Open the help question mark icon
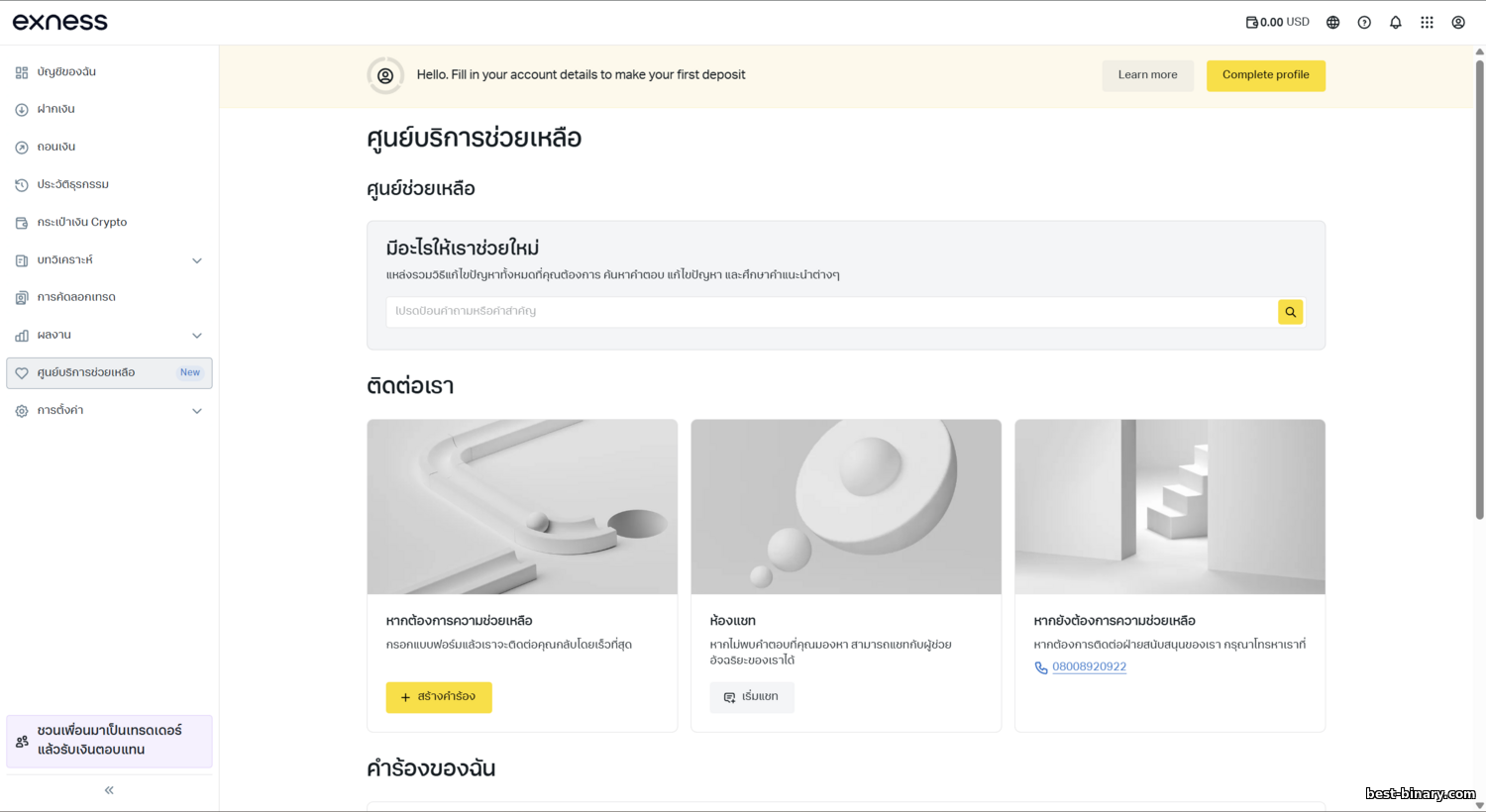The height and width of the screenshot is (812, 1486). pos(1364,23)
